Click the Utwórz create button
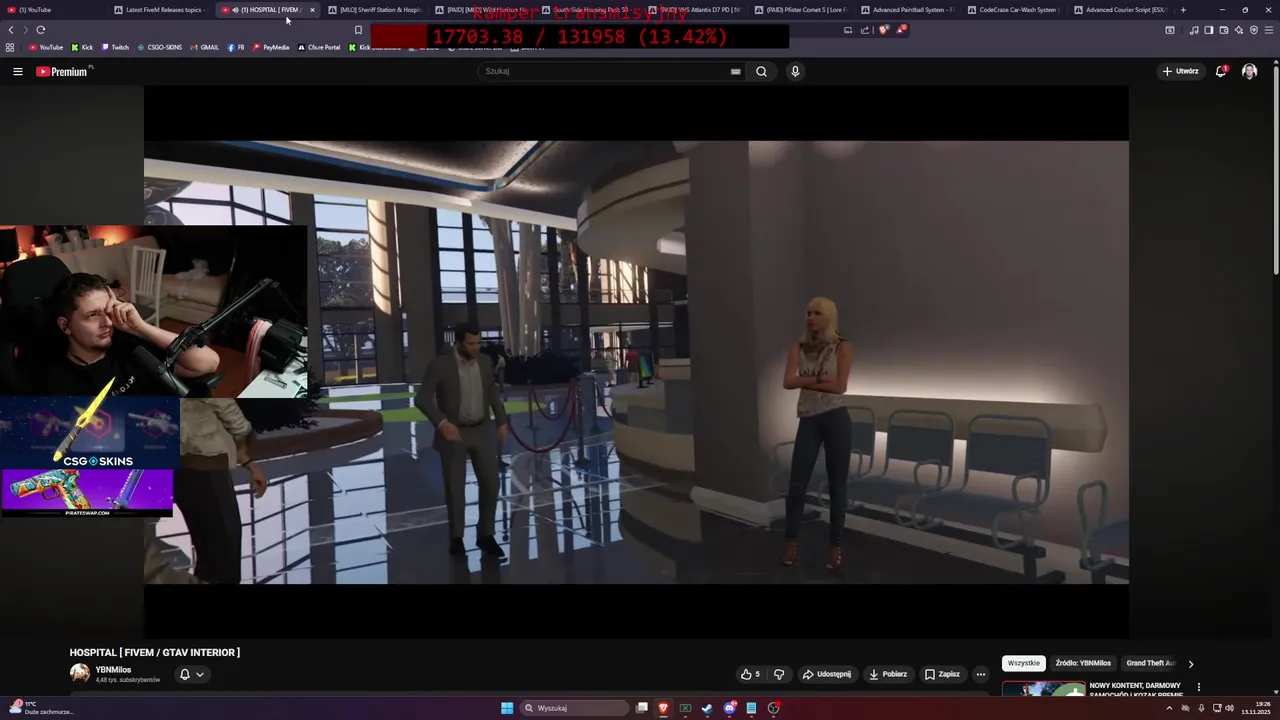The image size is (1280, 720). 1180,71
